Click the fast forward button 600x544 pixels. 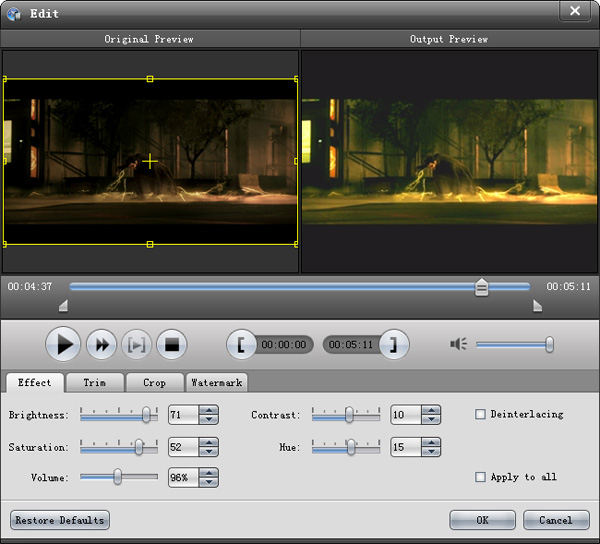(x=101, y=345)
